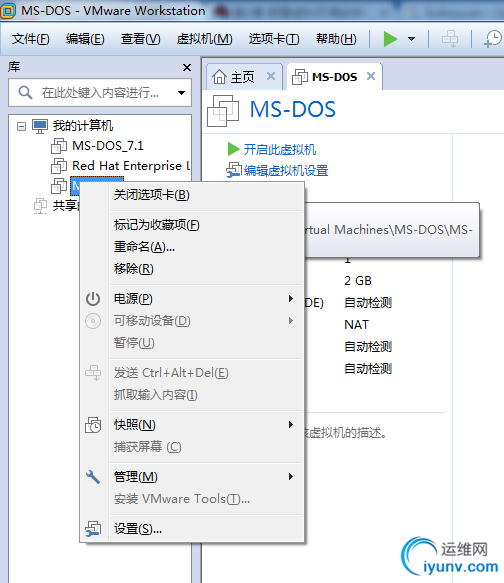Image resolution: width=504 pixels, height=583 pixels.
Task: Click the magnifier search icon in library
Action: (25, 92)
